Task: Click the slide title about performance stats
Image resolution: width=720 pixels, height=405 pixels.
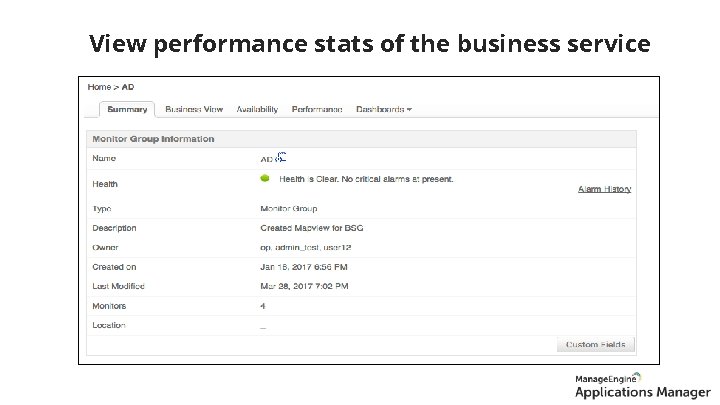Action: point(369,44)
